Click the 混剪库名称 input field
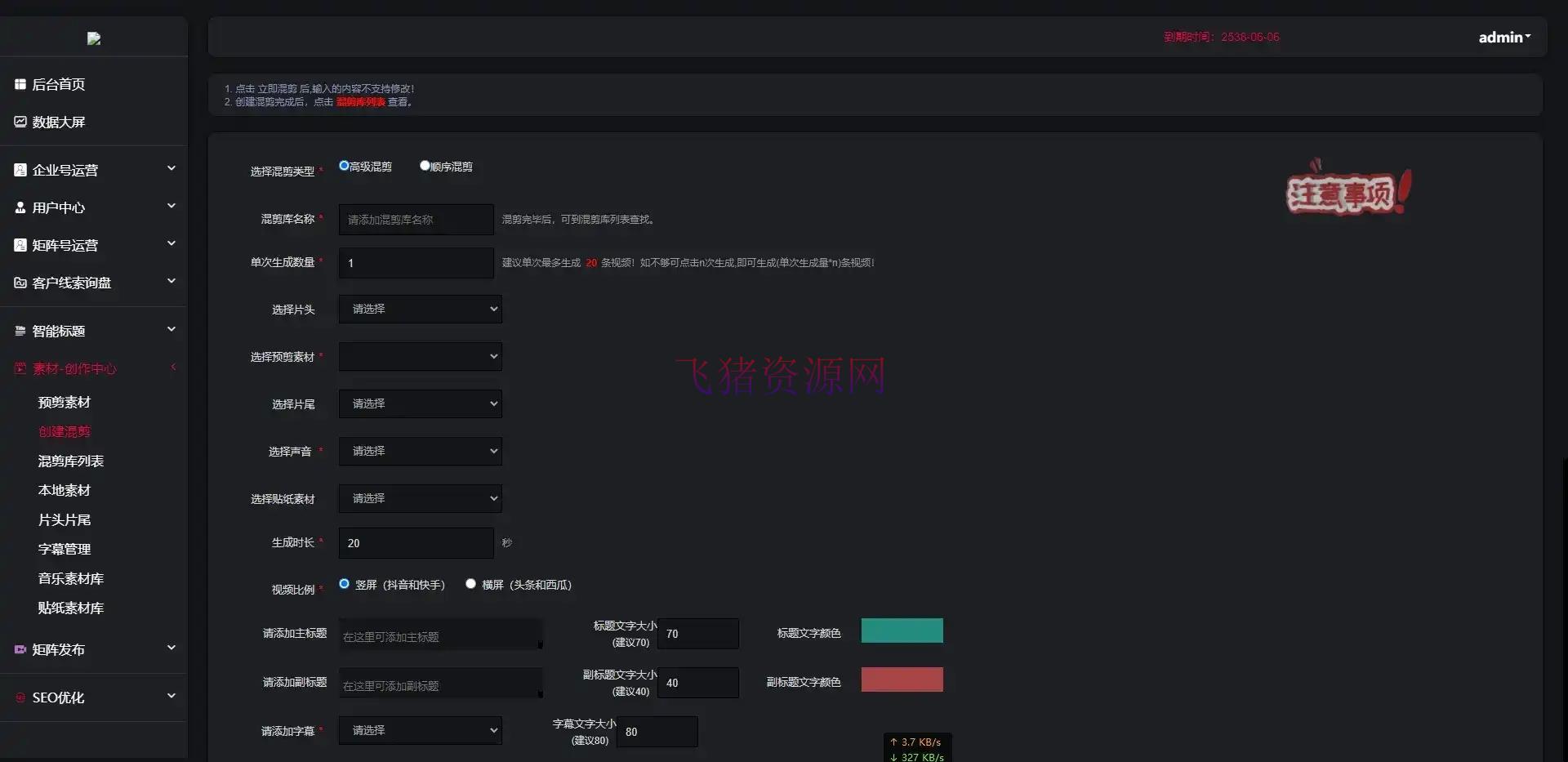The width and height of the screenshot is (1568, 762). [416, 219]
